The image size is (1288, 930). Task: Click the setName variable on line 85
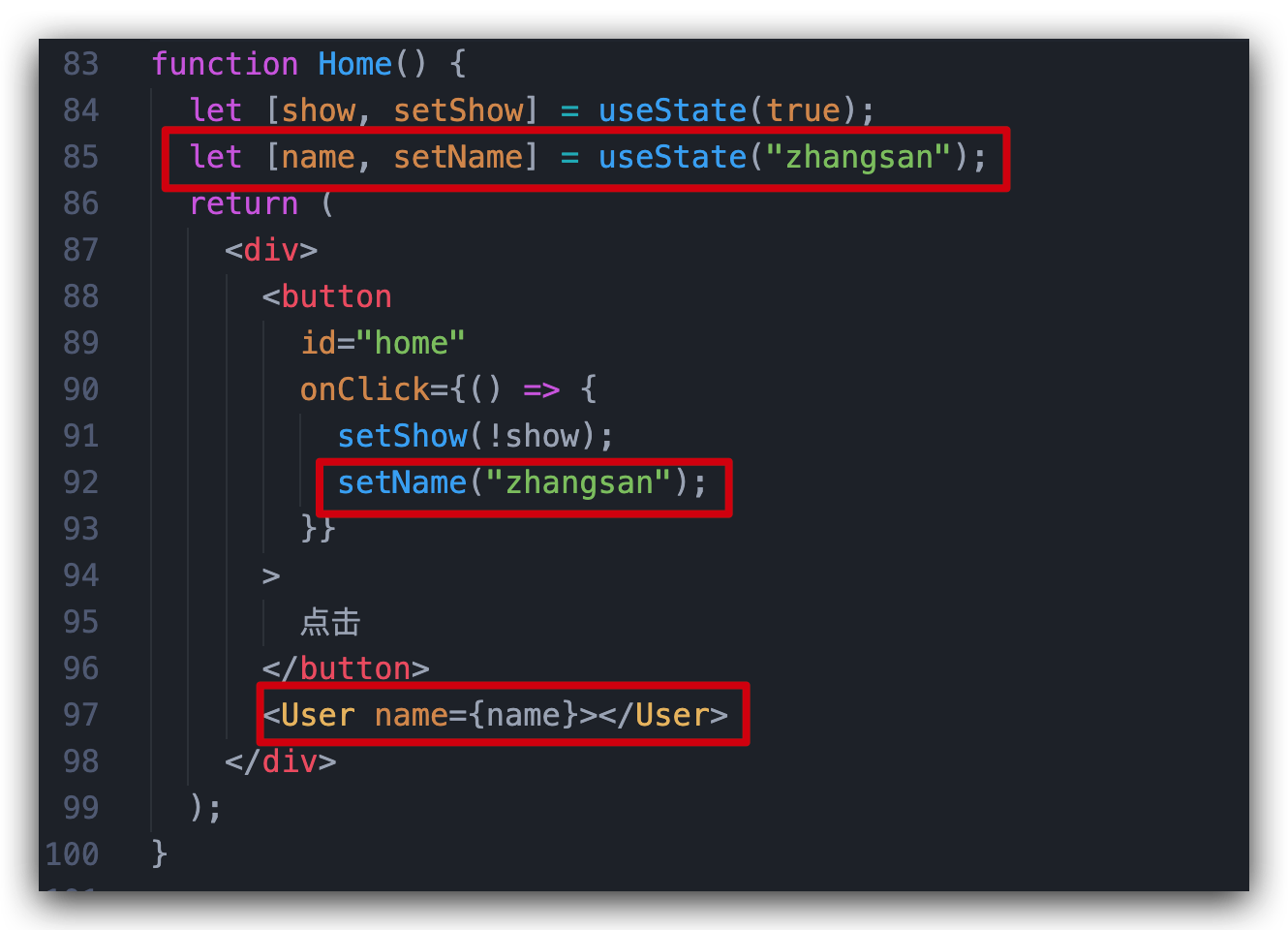458,157
